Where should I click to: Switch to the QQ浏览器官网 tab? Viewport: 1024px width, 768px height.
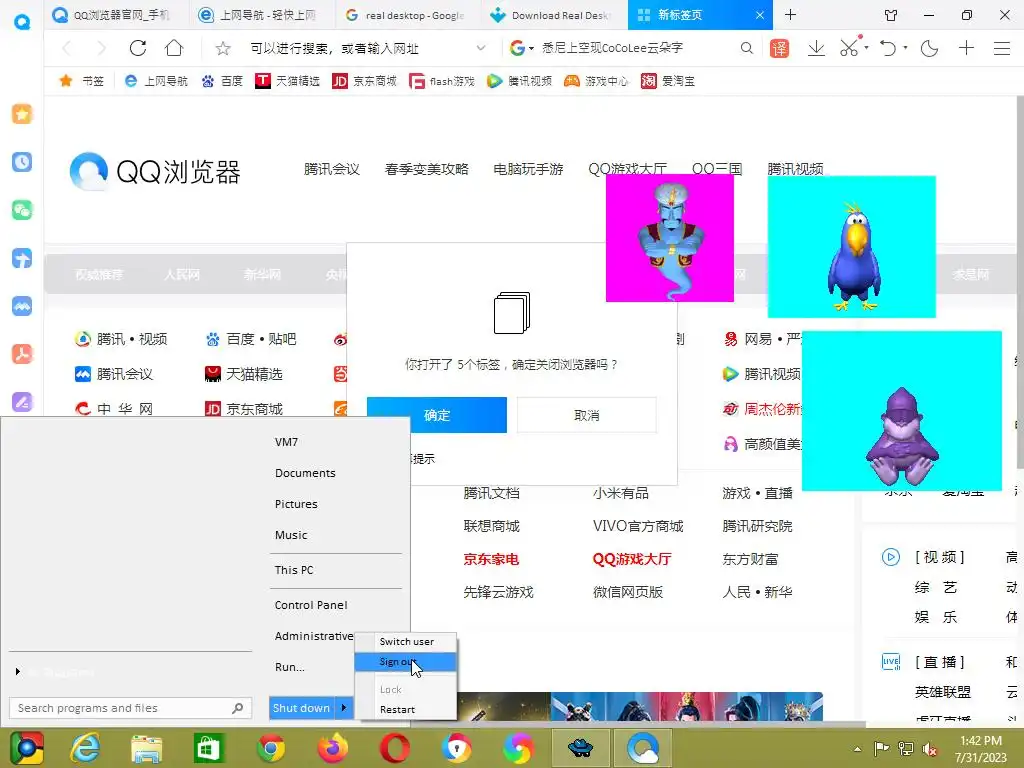(115, 15)
